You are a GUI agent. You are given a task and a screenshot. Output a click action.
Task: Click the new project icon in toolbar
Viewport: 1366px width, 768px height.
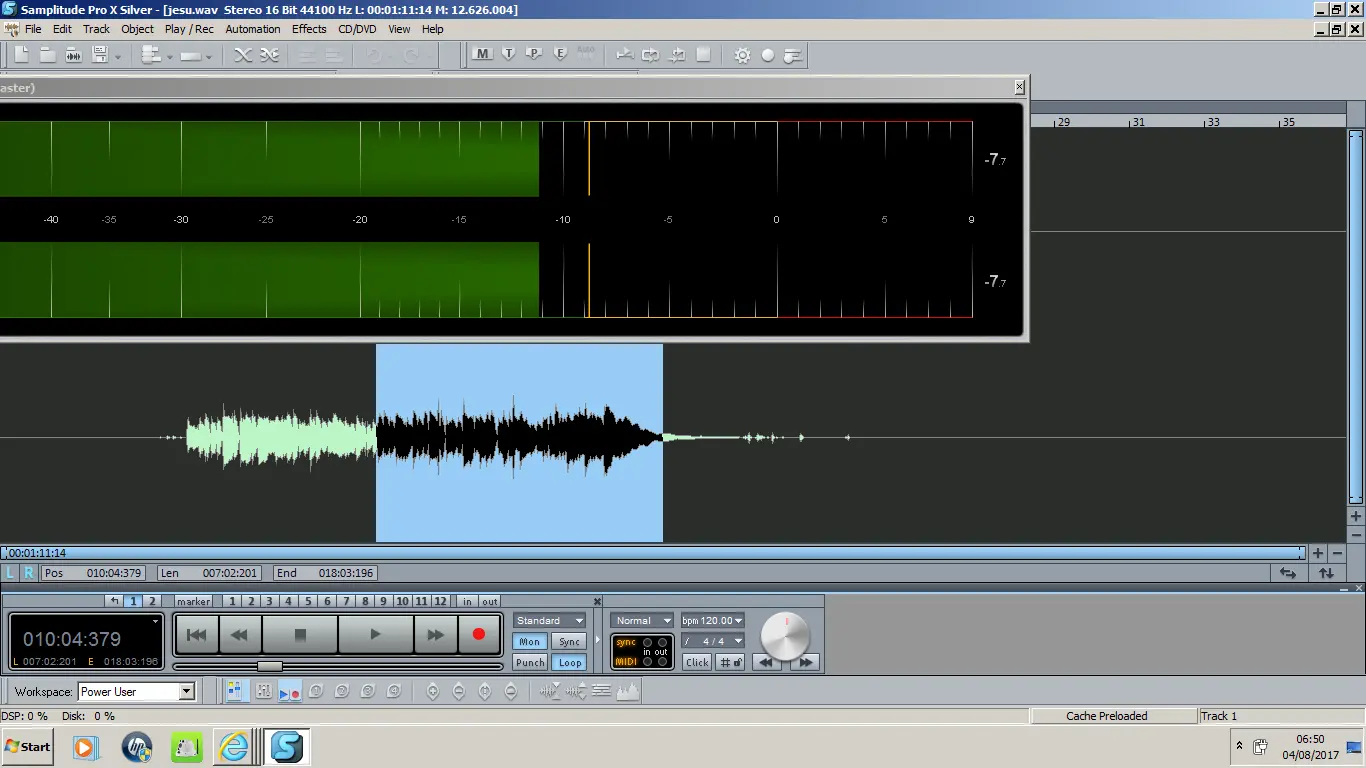coord(21,55)
